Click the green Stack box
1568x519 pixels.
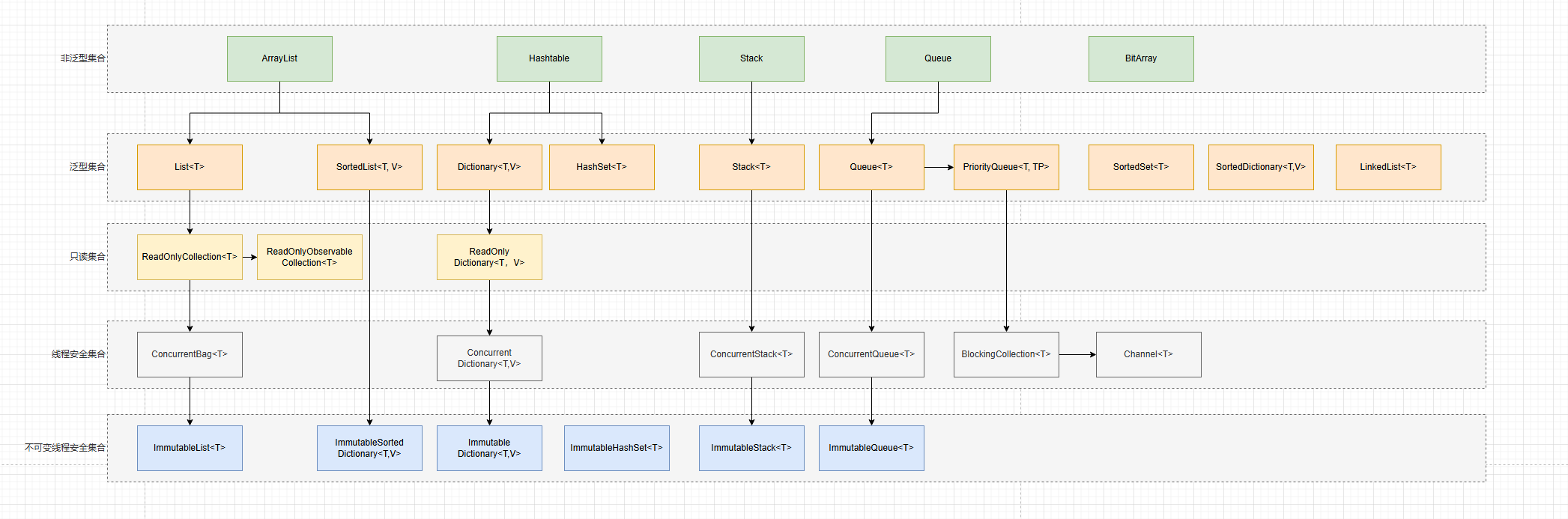[751, 58]
